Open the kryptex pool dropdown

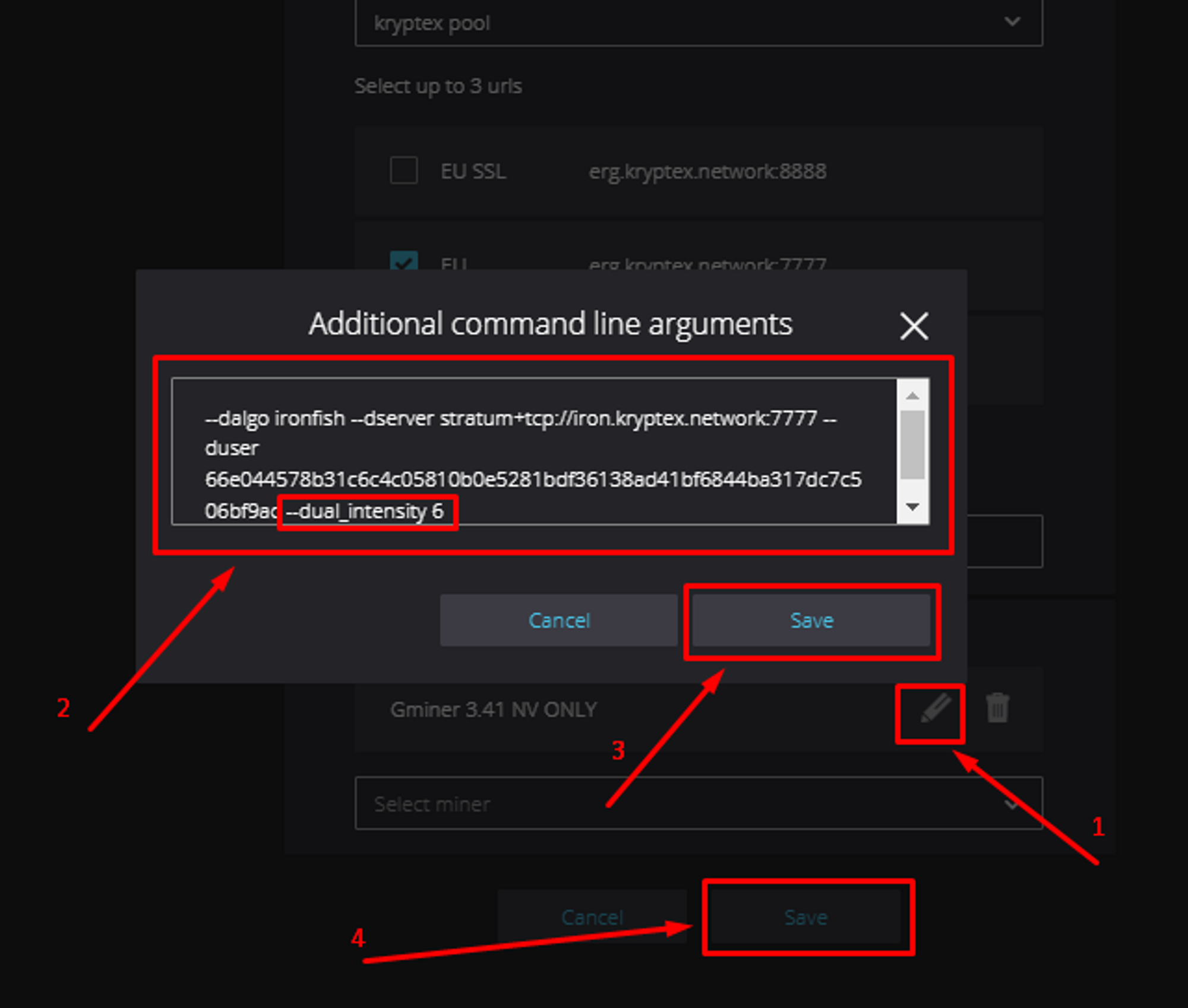click(x=699, y=23)
